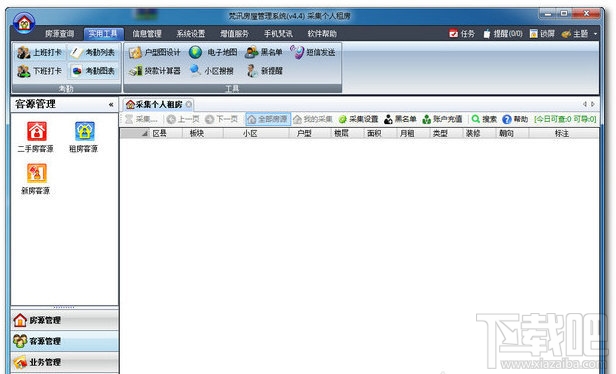This screenshot has width=616, height=374.
Task: Click 采集... toolbar button
Action: pyautogui.click(x=141, y=119)
